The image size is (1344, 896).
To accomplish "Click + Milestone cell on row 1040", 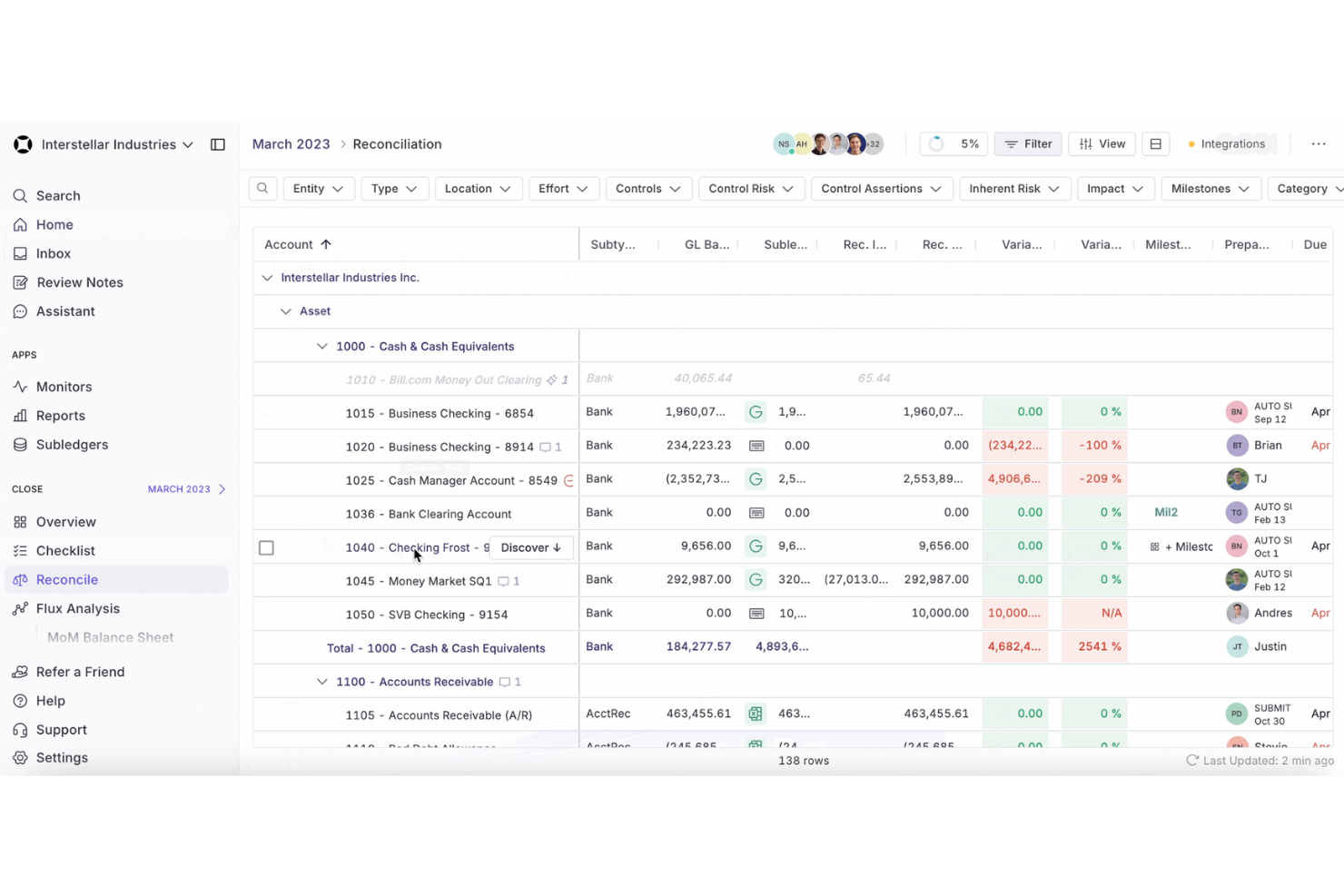I will pyautogui.click(x=1181, y=546).
